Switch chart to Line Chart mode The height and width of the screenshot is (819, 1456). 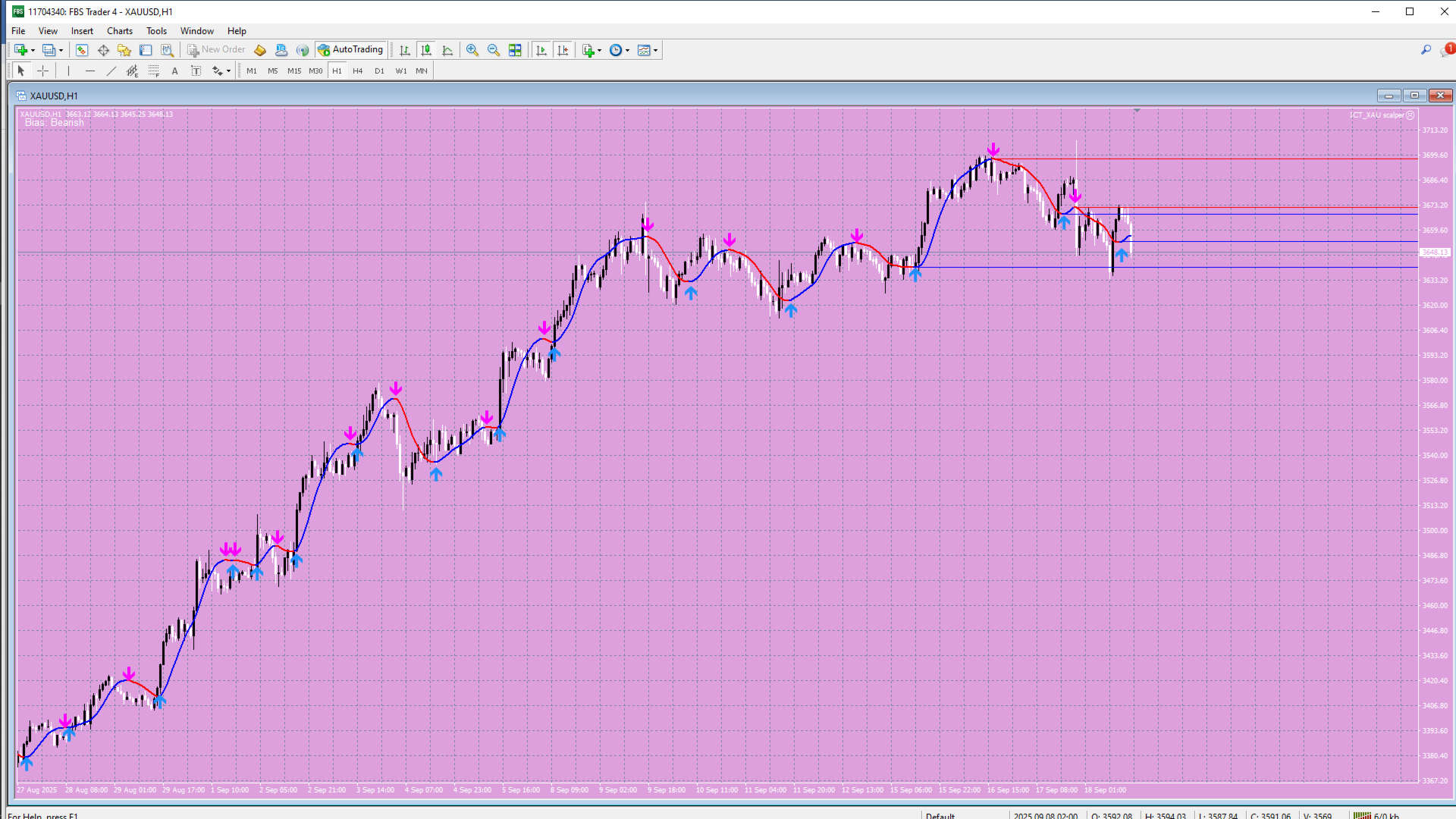pos(447,50)
